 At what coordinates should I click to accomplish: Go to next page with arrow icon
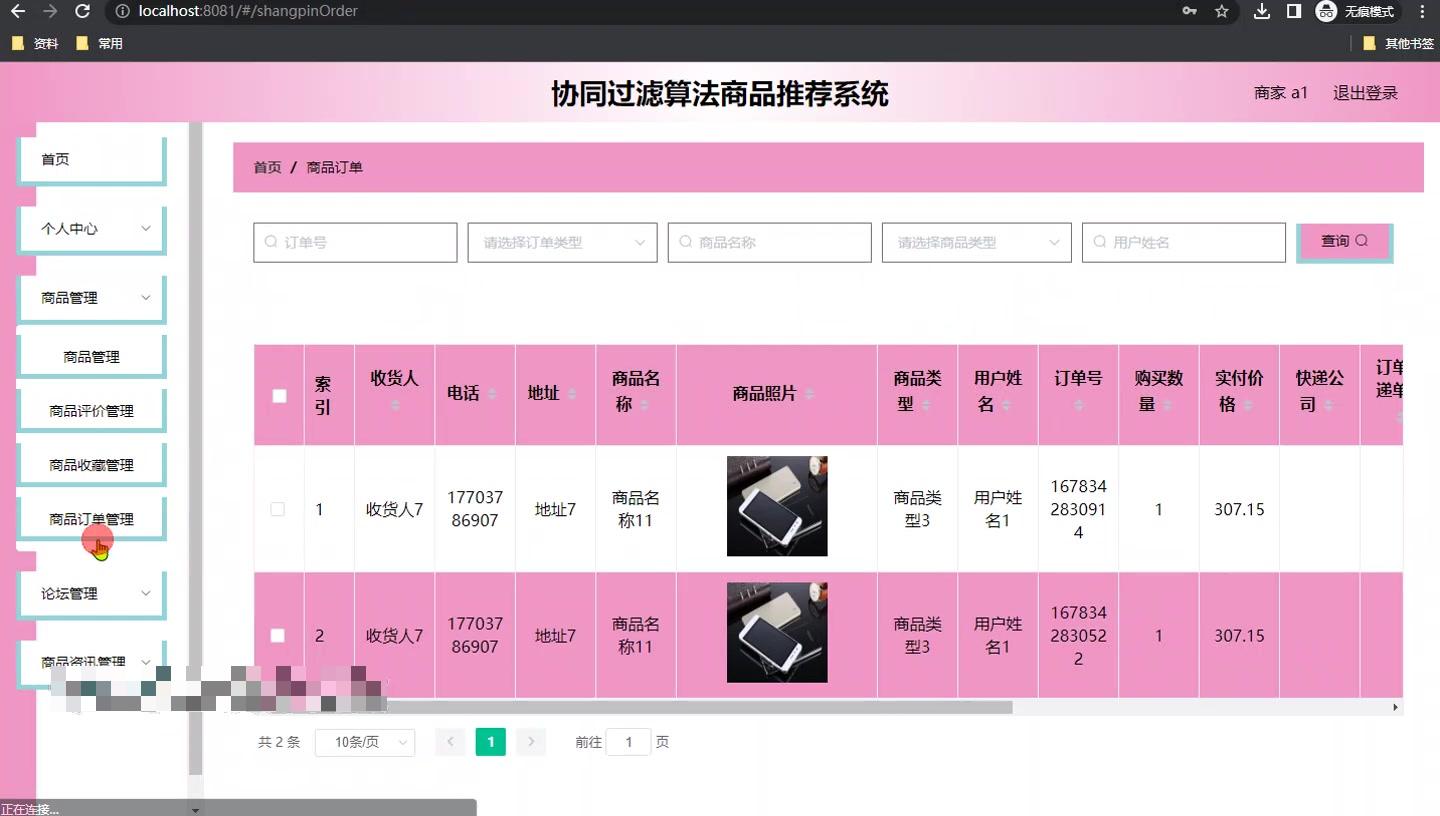(530, 742)
